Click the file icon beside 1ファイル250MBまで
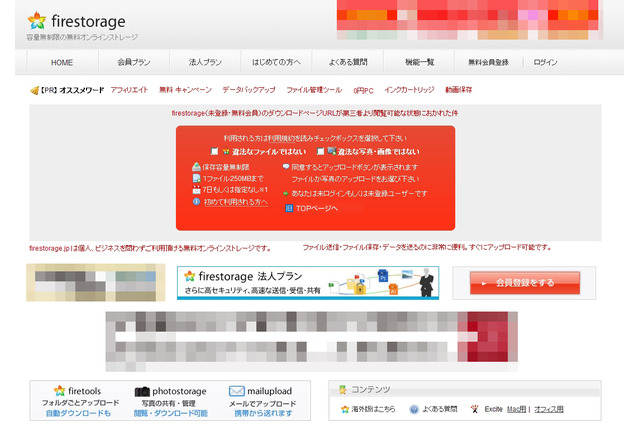 pos(196,178)
